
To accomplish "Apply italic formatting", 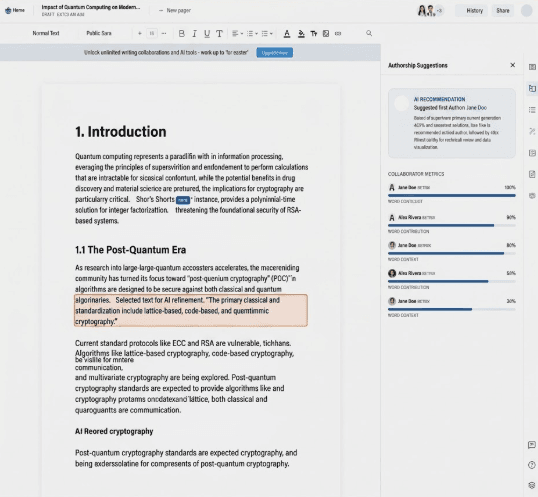I will coord(194,33).
